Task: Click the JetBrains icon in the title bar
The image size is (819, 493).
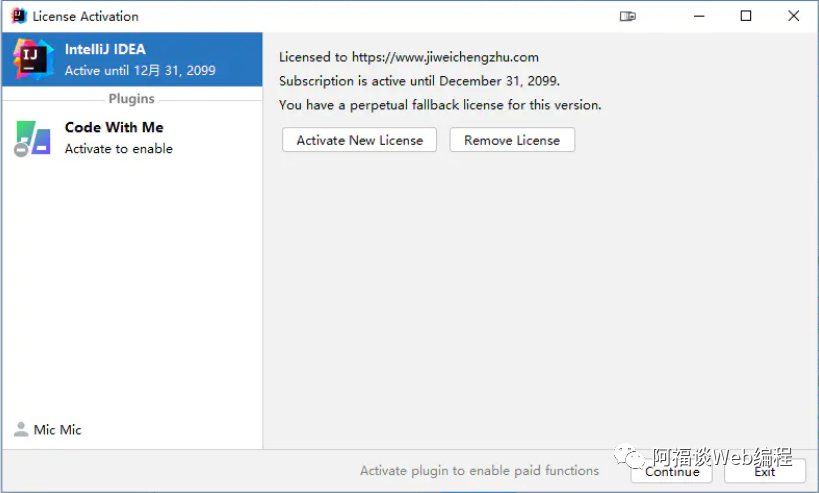Action: (x=19, y=16)
